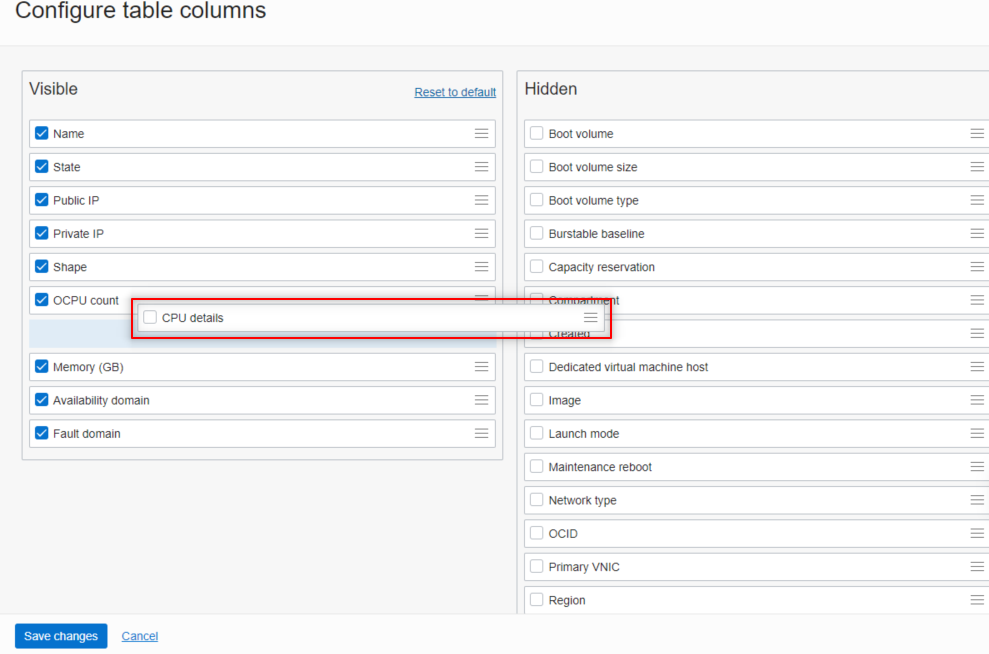Viewport: 989px width, 654px height.
Task: Uncheck Memory (GB) column
Action: coord(41,367)
